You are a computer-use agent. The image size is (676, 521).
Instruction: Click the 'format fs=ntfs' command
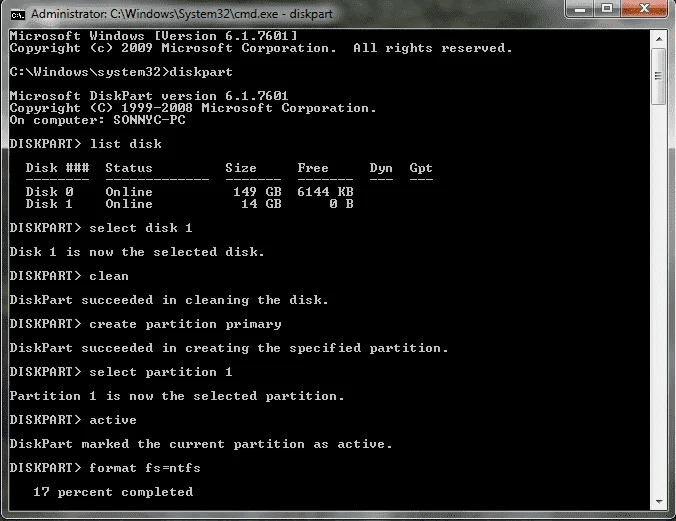click(x=145, y=468)
